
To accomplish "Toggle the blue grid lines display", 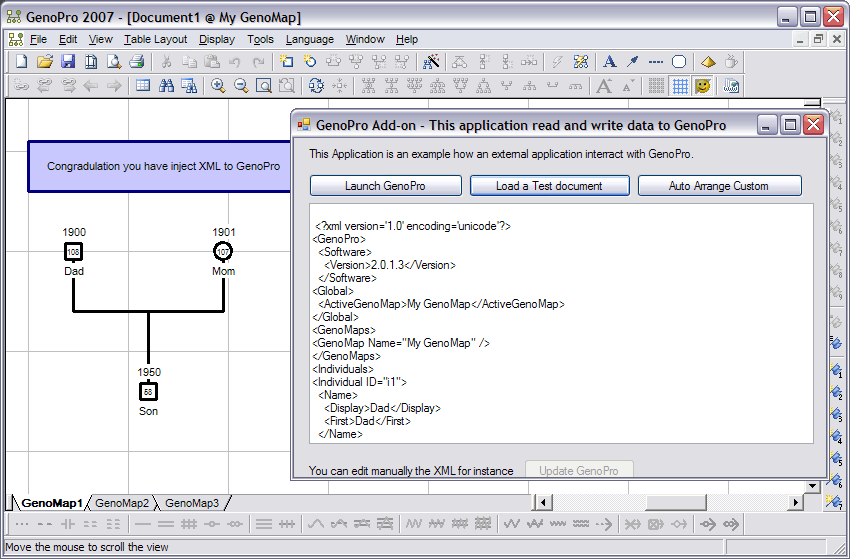I will [680, 86].
